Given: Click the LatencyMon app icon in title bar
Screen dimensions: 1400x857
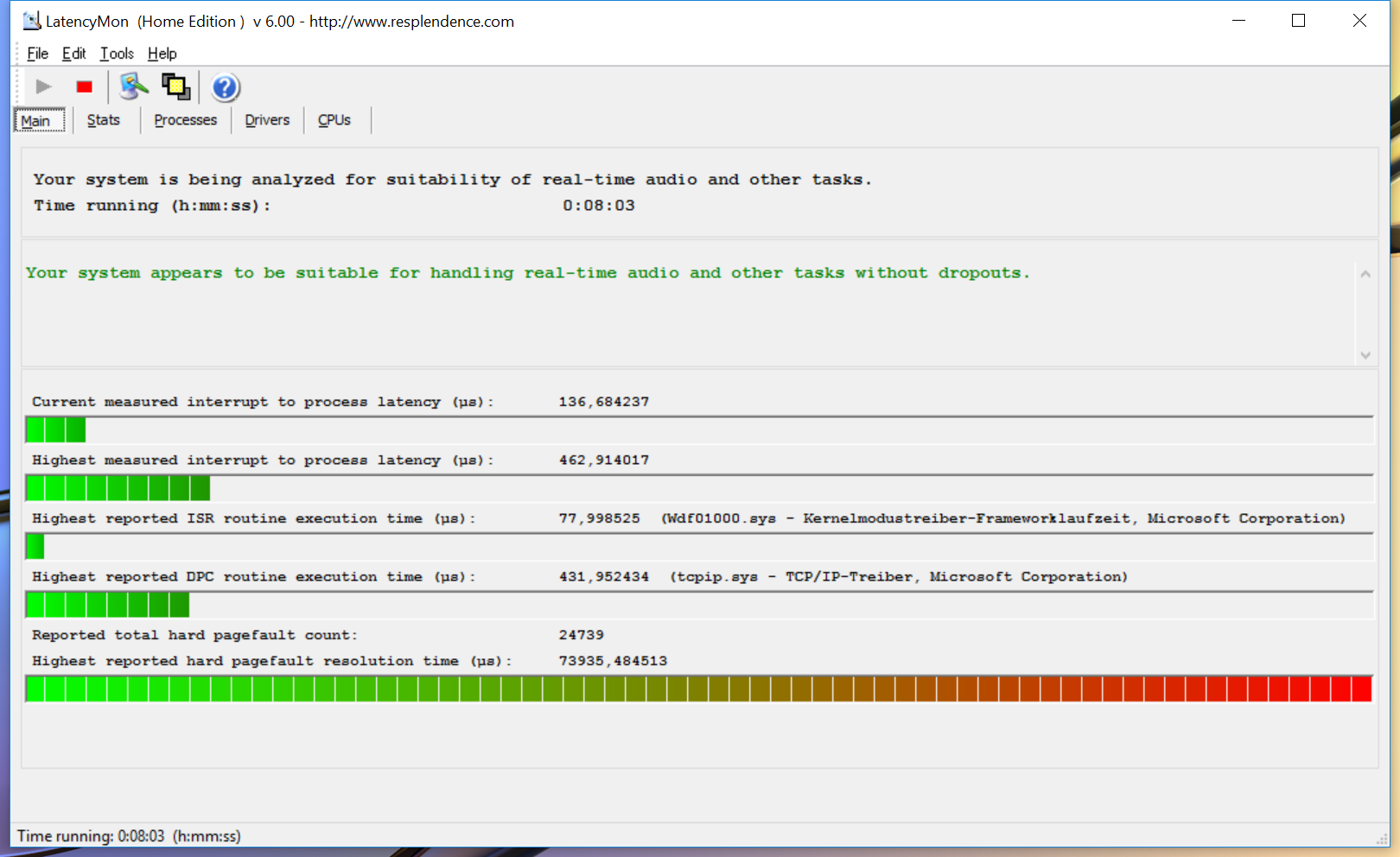Looking at the screenshot, I should tap(31, 21).
